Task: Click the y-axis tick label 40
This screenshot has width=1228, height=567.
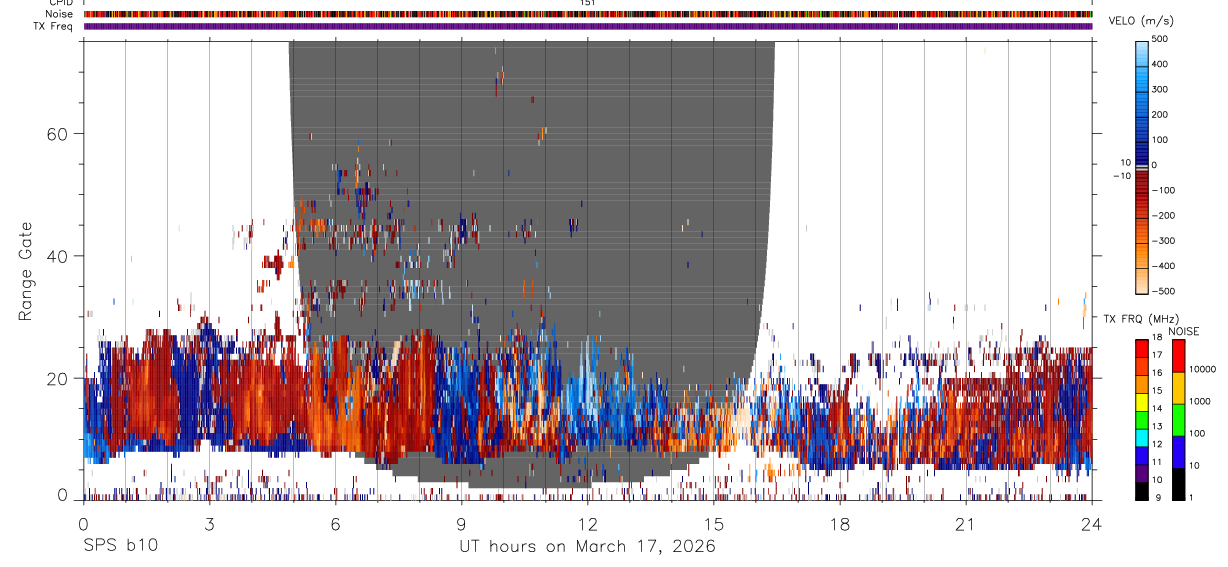Action: [x=56, y=256]
